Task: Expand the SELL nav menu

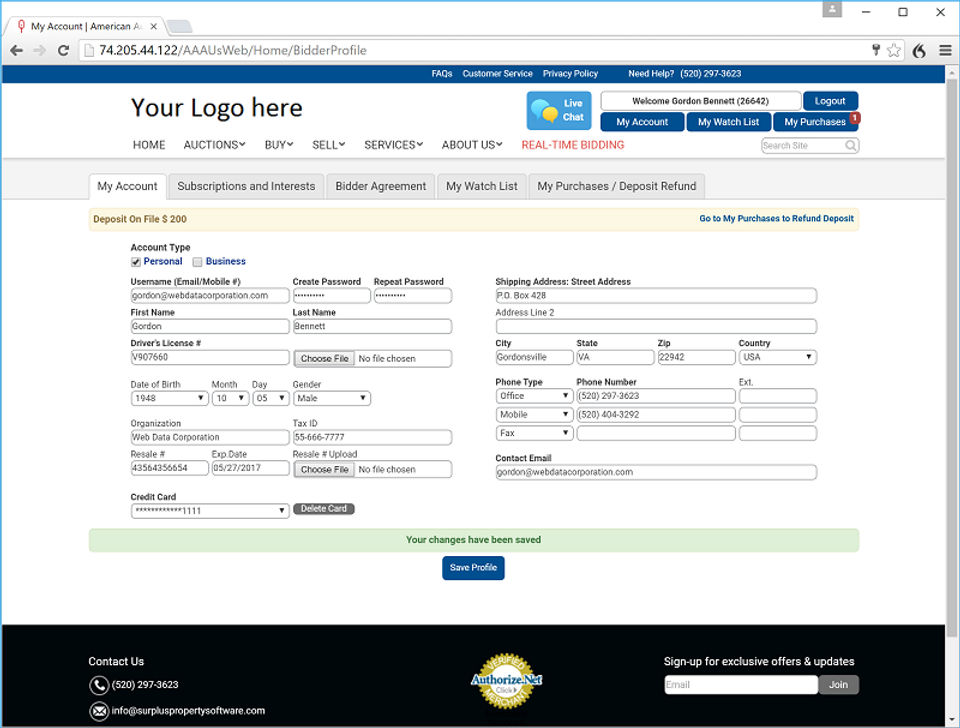Action: coord(329,145)
